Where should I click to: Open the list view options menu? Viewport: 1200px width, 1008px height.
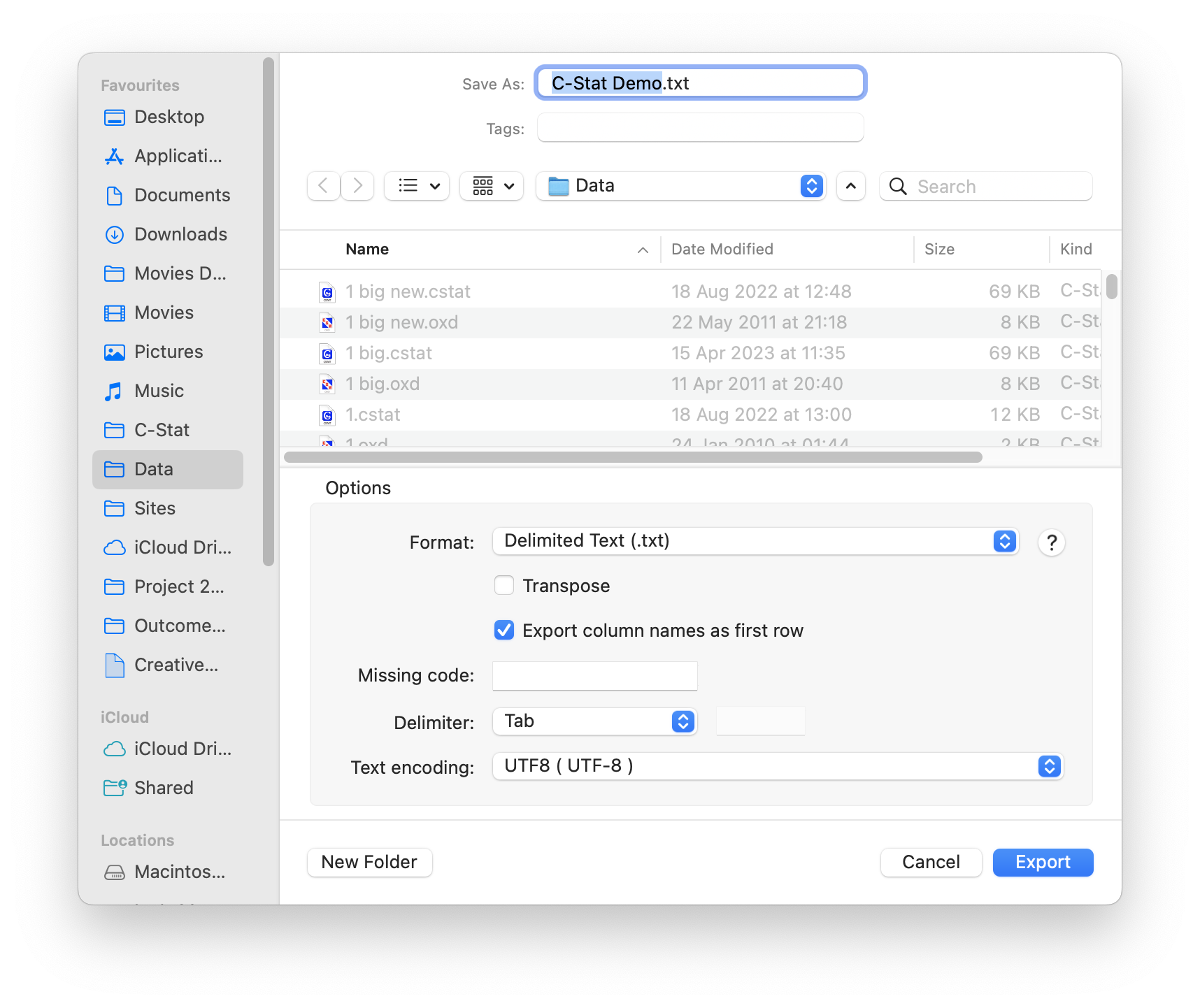417,186
